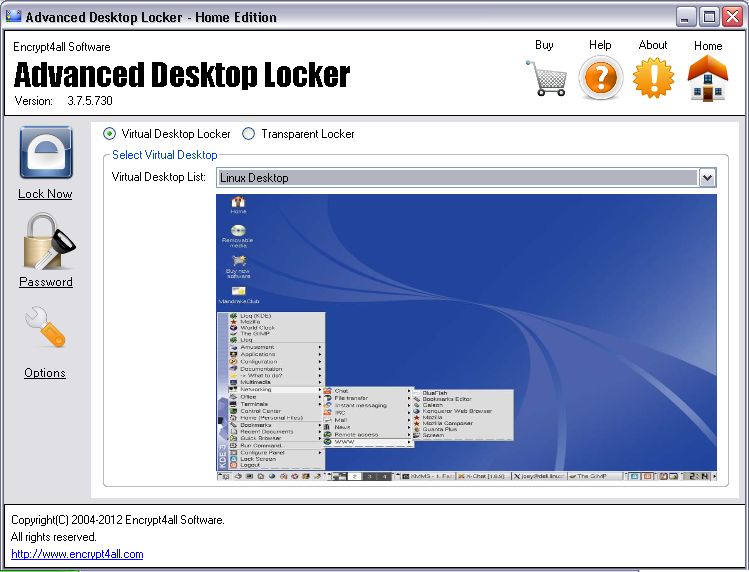
Task: Click the Linux desktop preview thumbnail
Action: pos(466,337)
